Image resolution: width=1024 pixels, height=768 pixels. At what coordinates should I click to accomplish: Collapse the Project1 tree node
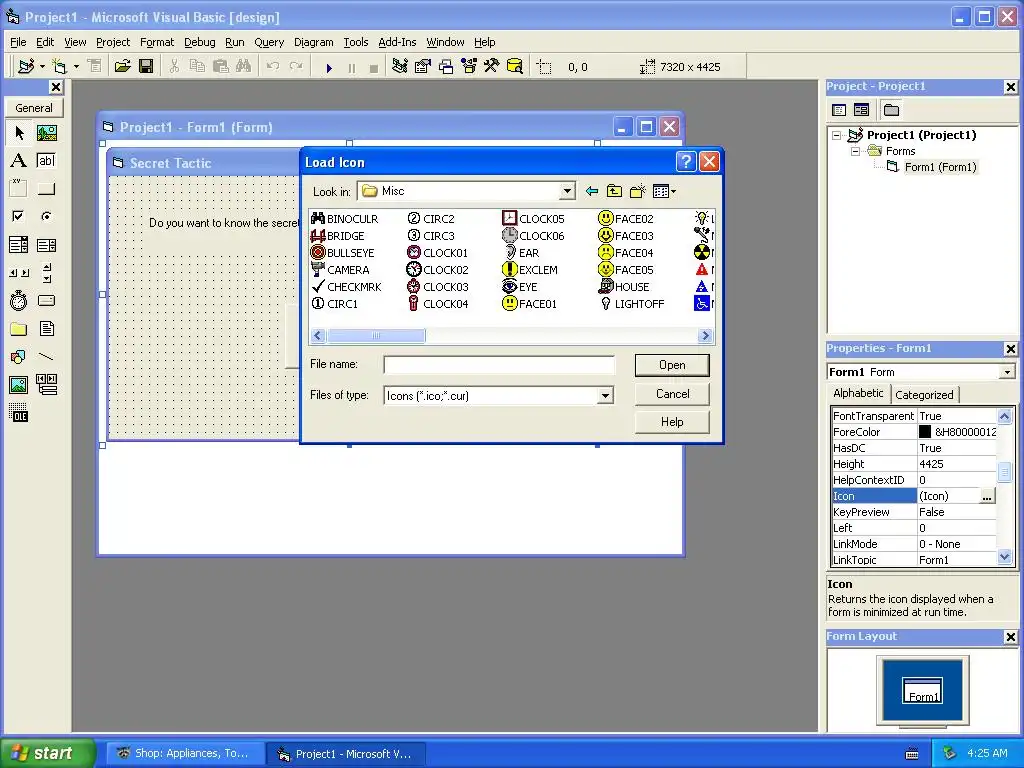837,135
